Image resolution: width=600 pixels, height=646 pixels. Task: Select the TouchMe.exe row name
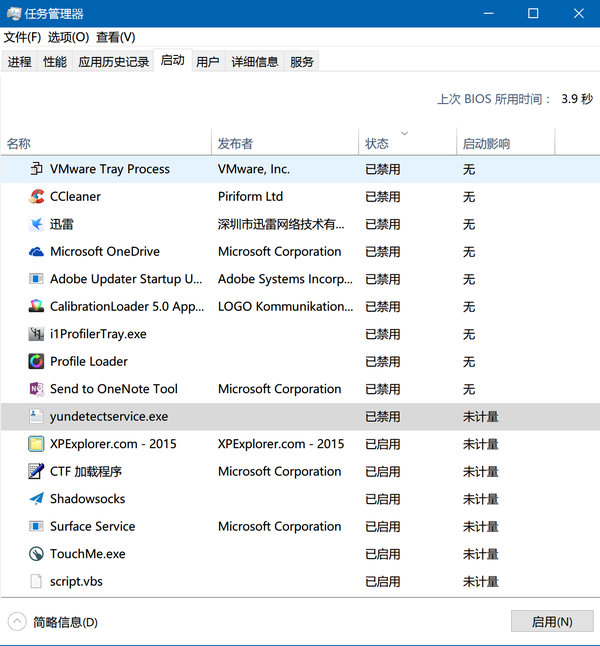(x=87, y=554)
